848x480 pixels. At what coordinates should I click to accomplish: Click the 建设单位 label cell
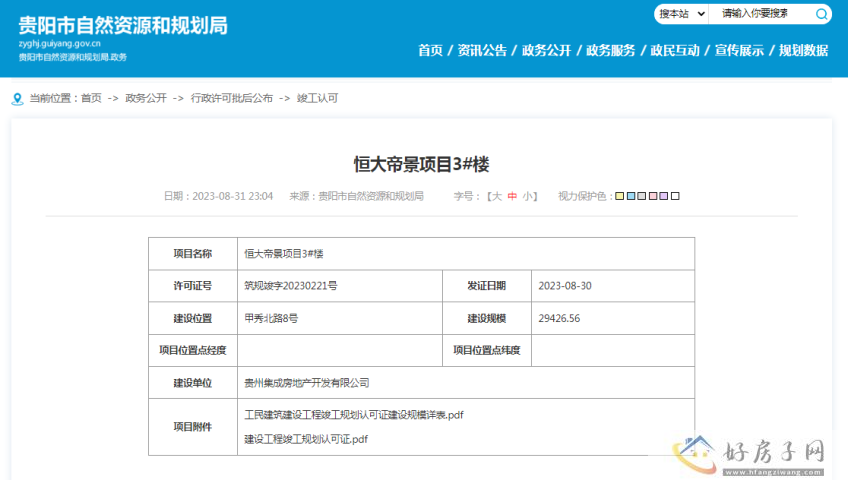click(193, 383)
